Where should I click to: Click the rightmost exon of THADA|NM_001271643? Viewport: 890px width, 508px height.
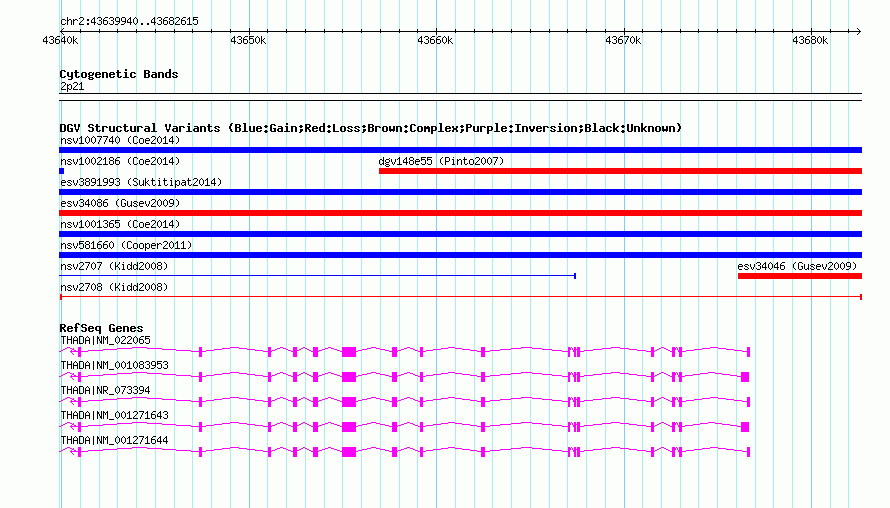click(745, 427)
